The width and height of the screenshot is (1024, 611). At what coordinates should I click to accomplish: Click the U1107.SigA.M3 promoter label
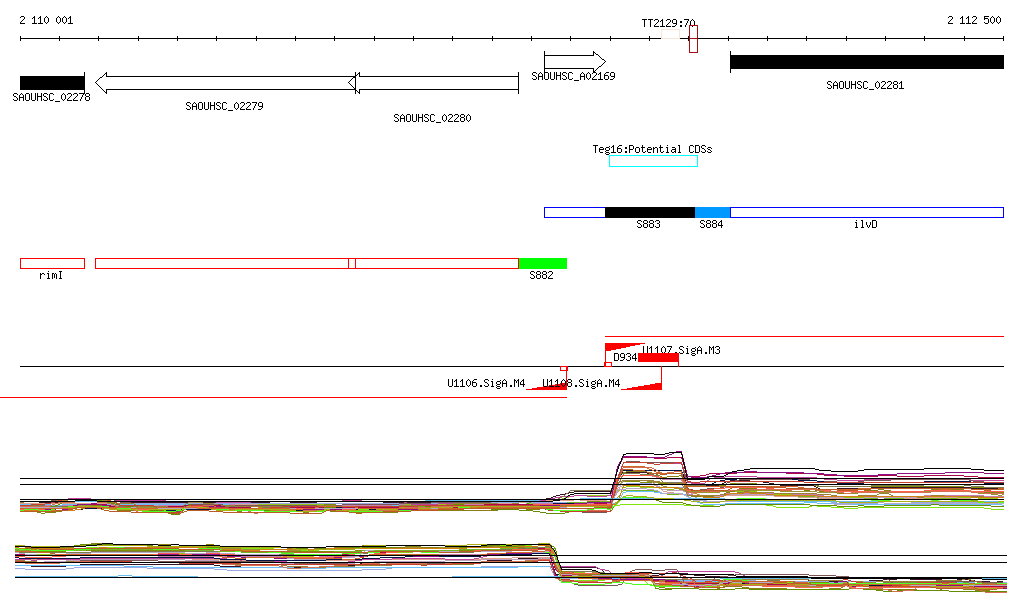[681, 350]
